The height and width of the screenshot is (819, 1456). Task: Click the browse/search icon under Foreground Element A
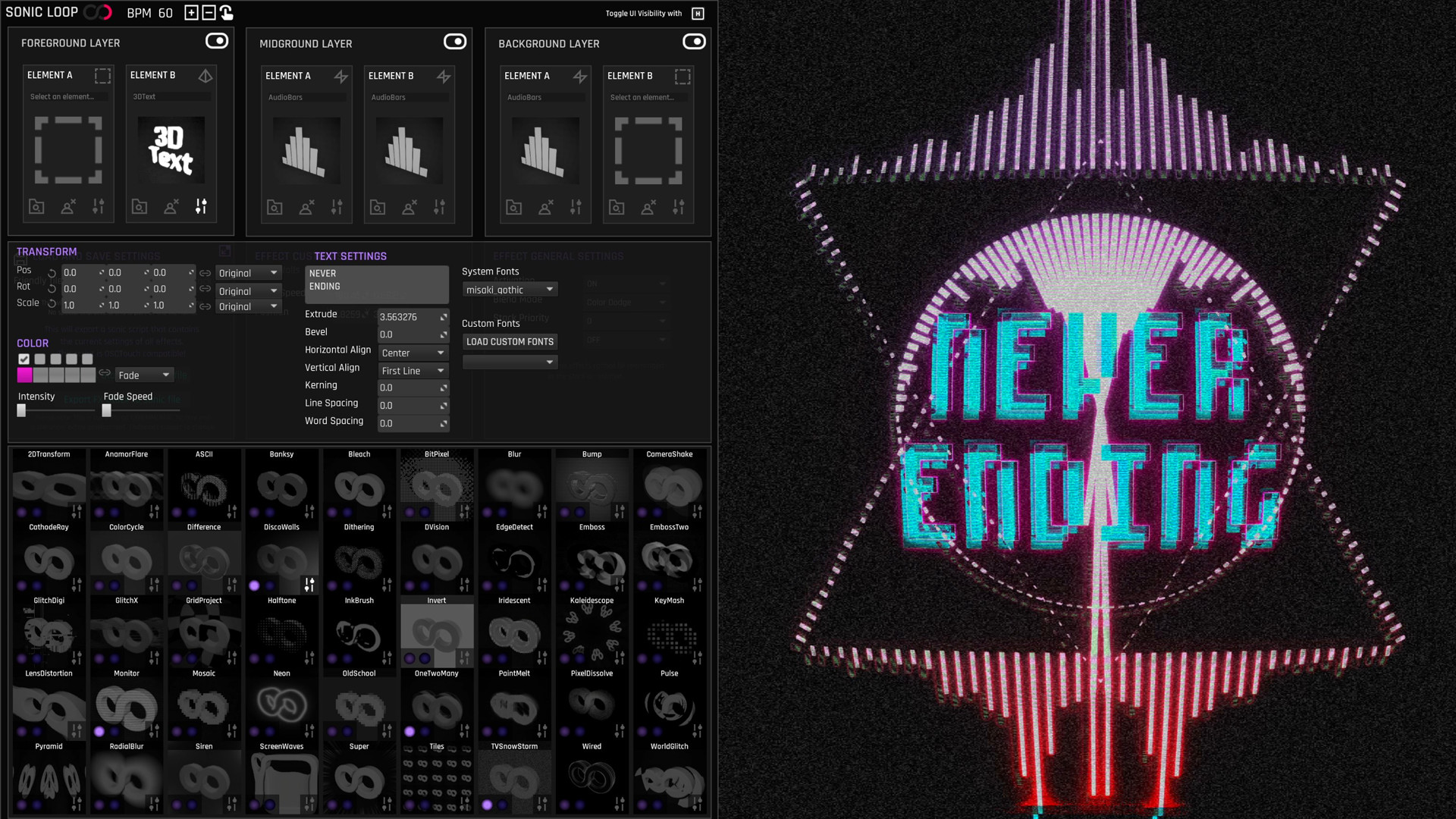pos(36,206)
